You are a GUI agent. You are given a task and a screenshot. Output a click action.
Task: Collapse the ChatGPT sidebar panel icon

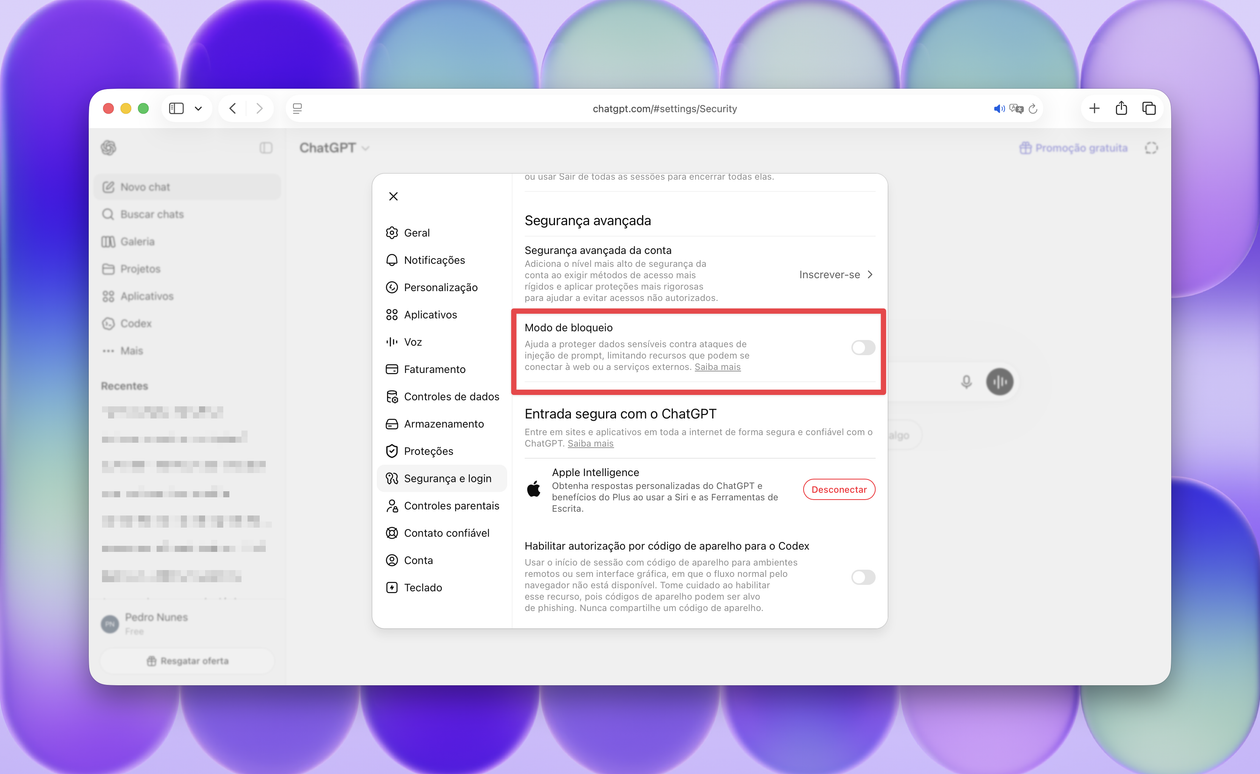coord(266,148)
